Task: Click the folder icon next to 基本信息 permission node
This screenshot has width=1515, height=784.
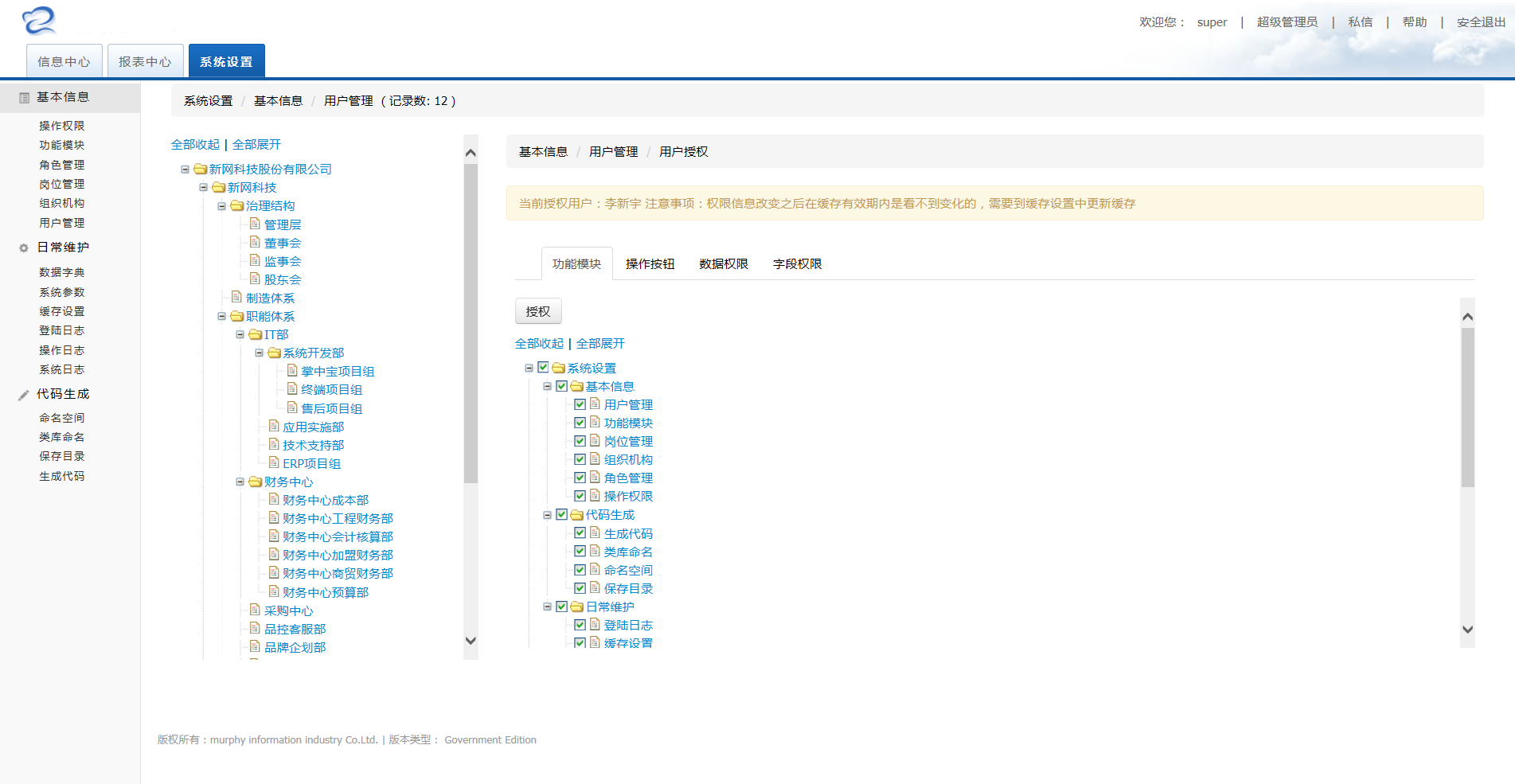Action: pyautogui.click(x=577, y=386)
